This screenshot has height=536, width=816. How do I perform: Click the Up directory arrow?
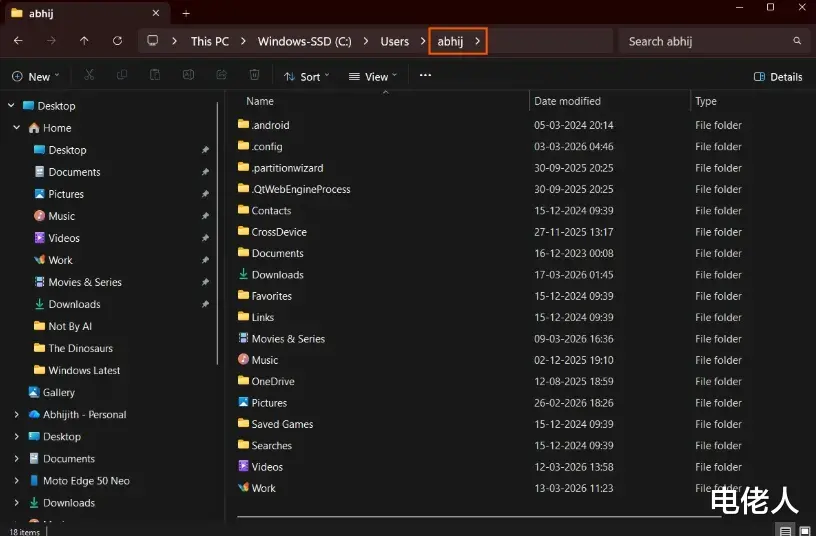[x=84, y=41]
